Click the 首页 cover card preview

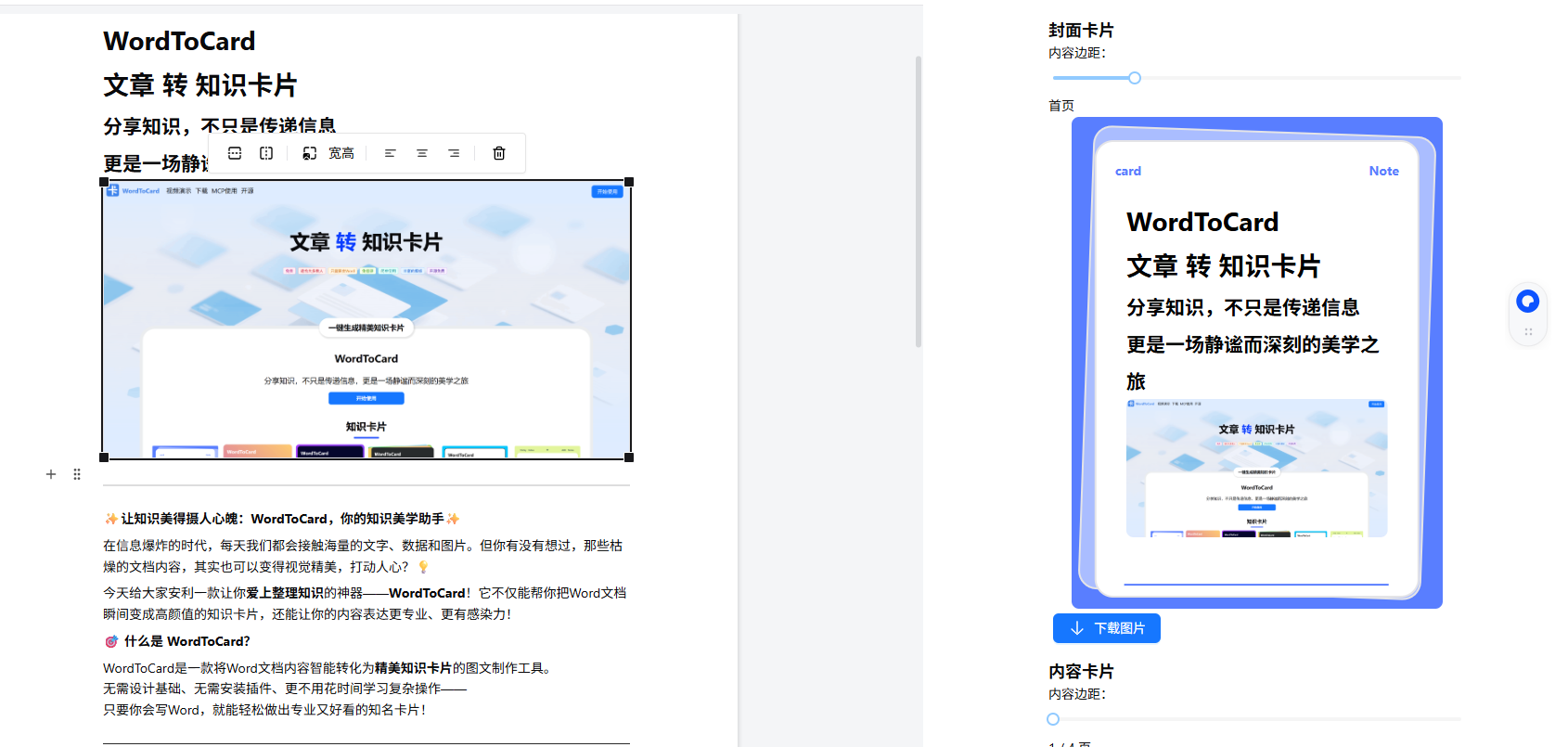coord(1257,363)
